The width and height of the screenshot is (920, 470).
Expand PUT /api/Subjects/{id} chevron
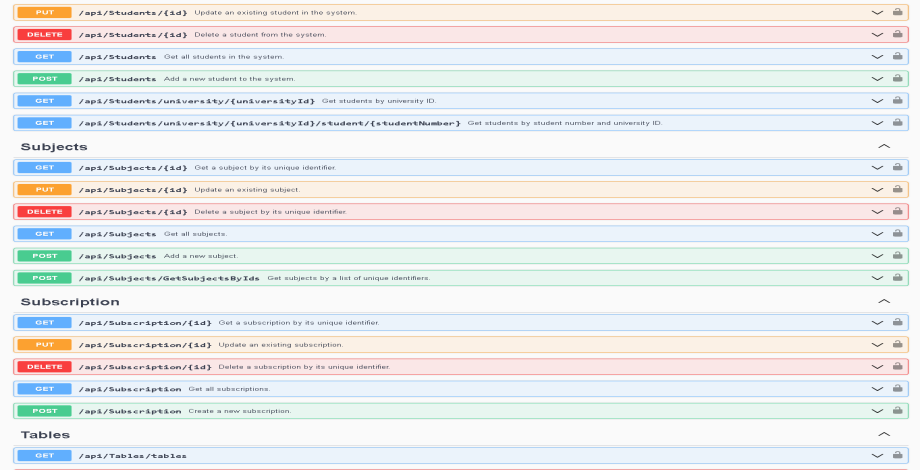pyautogui.click(x=877, y=190)
